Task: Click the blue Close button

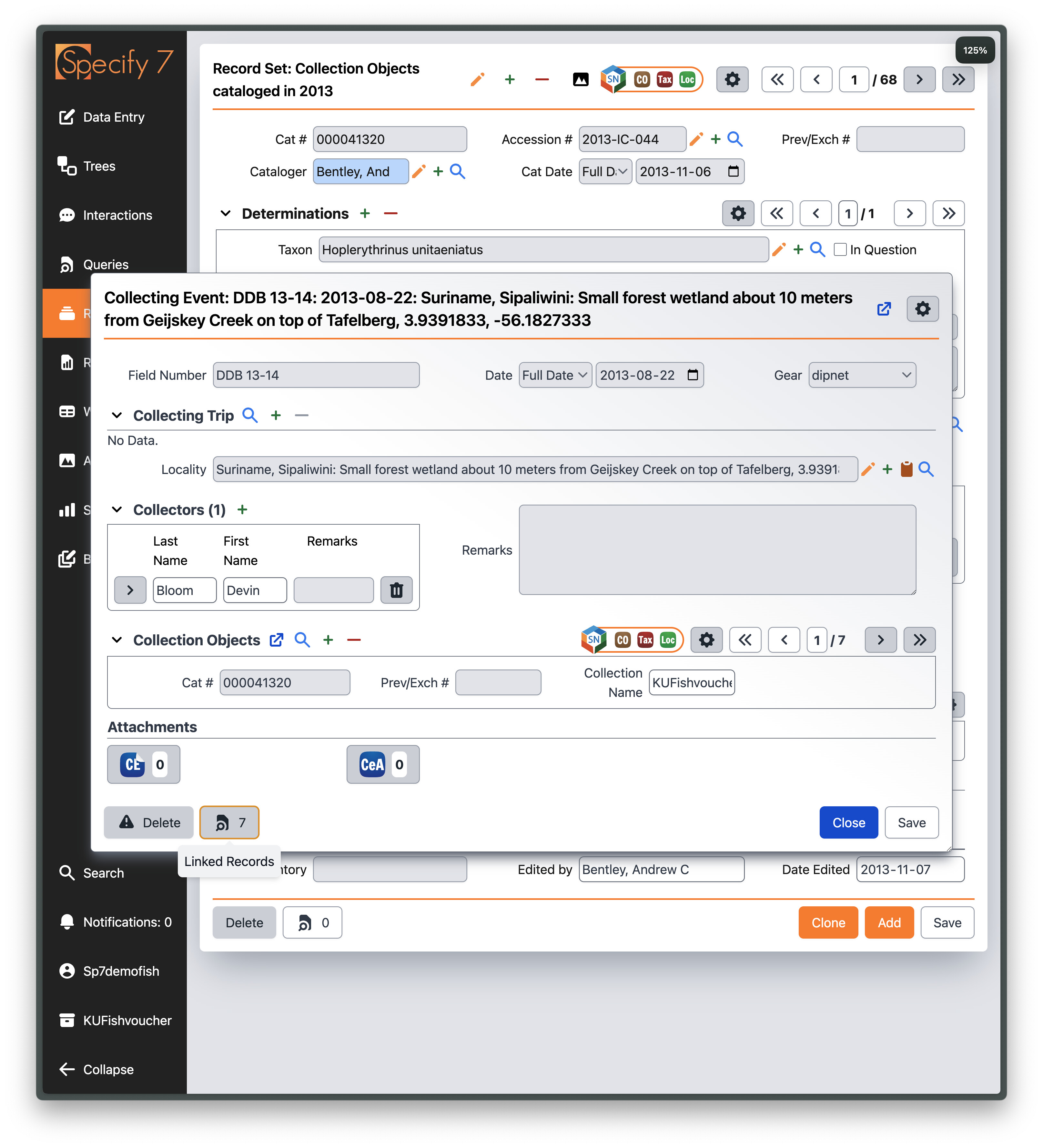Action: [x=848, y=822]
